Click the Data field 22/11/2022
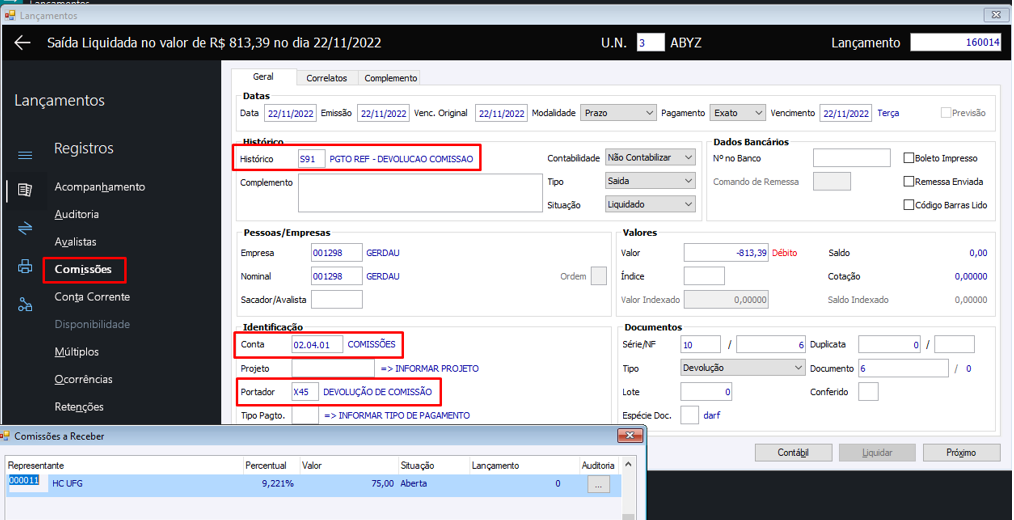Screen dimensions: 1014x520 [290, 113]
